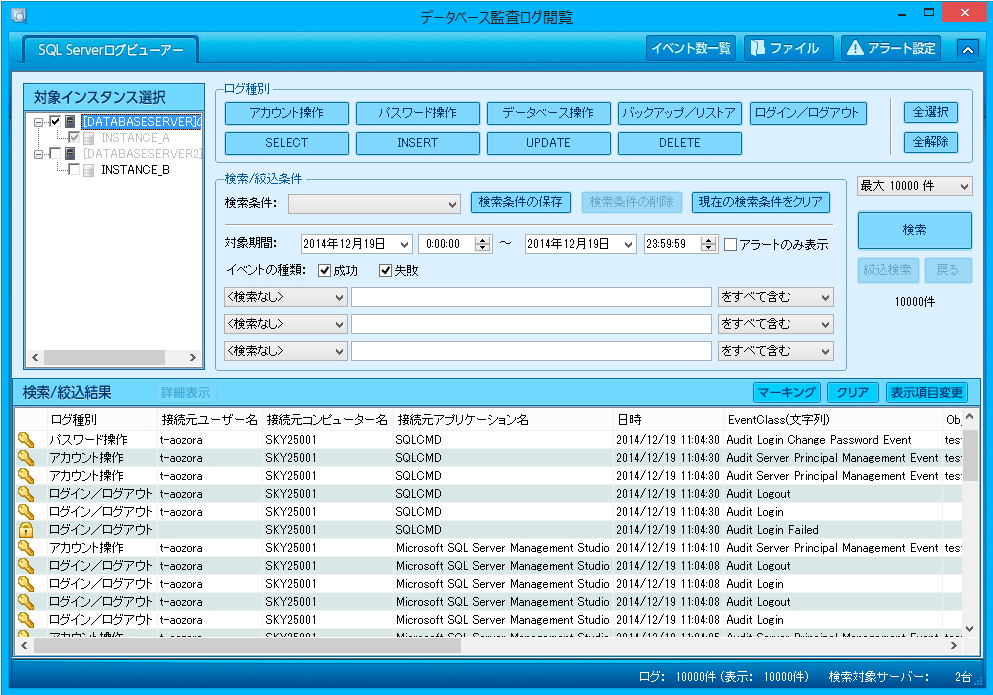Viewport: 993px width, 695px height.
Task: Toggle the DELETE log type filter
Action: coord(680,143)
